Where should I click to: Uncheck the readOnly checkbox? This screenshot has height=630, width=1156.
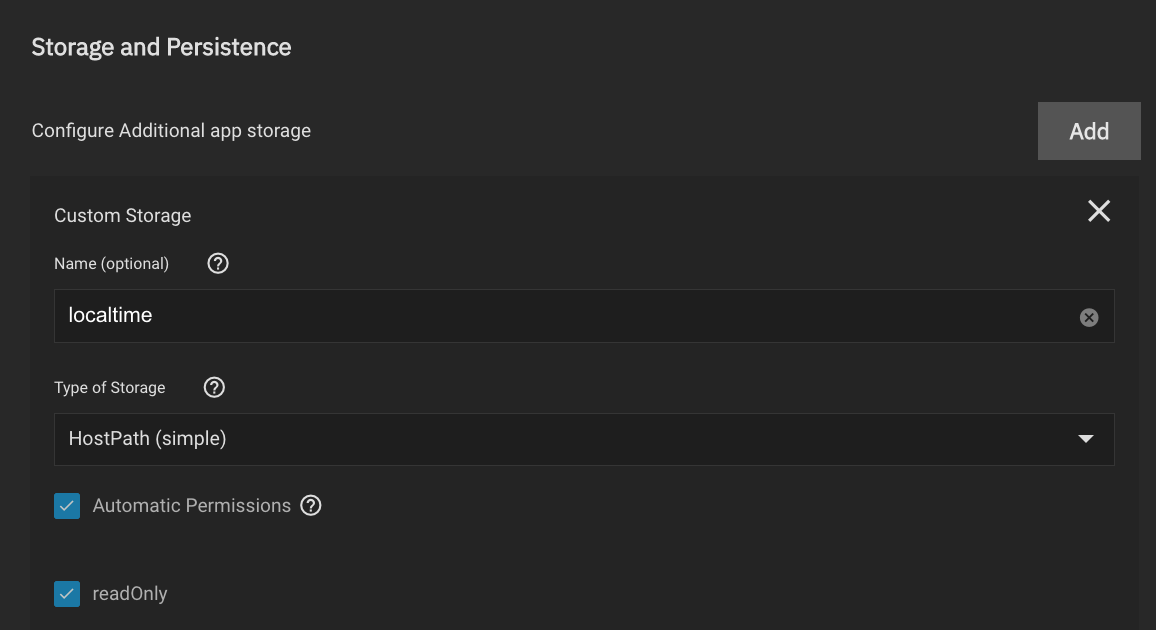click(67, 593)
